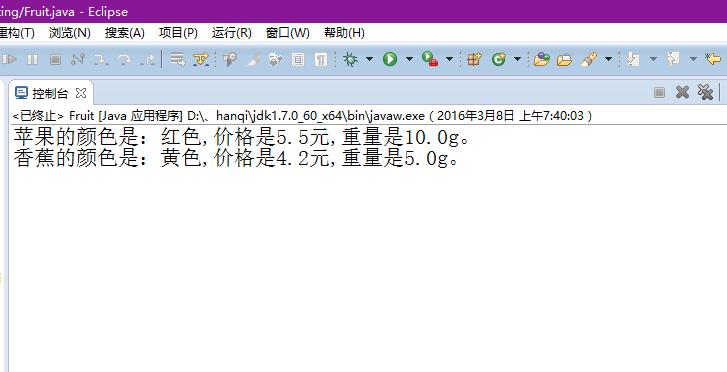Open the New Java Class dropdown arrow
Screen dimensions: 727x372
click(517, 59)
